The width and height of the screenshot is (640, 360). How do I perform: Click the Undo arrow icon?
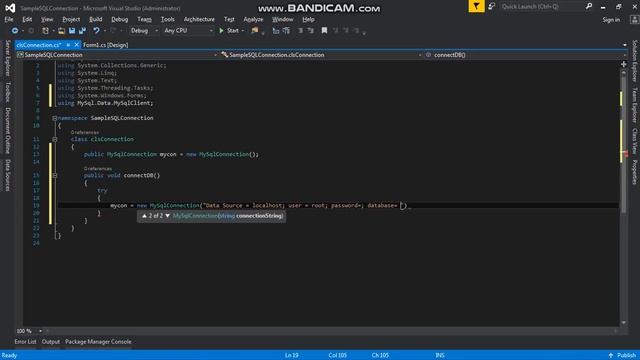(x=96, y=31)
